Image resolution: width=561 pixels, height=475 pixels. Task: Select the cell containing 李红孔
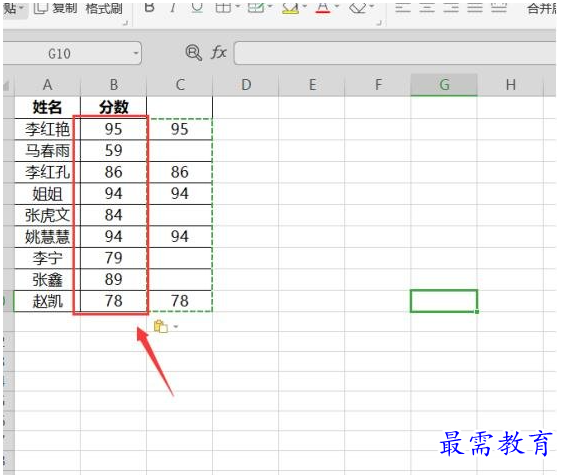[x=48, y=172]
